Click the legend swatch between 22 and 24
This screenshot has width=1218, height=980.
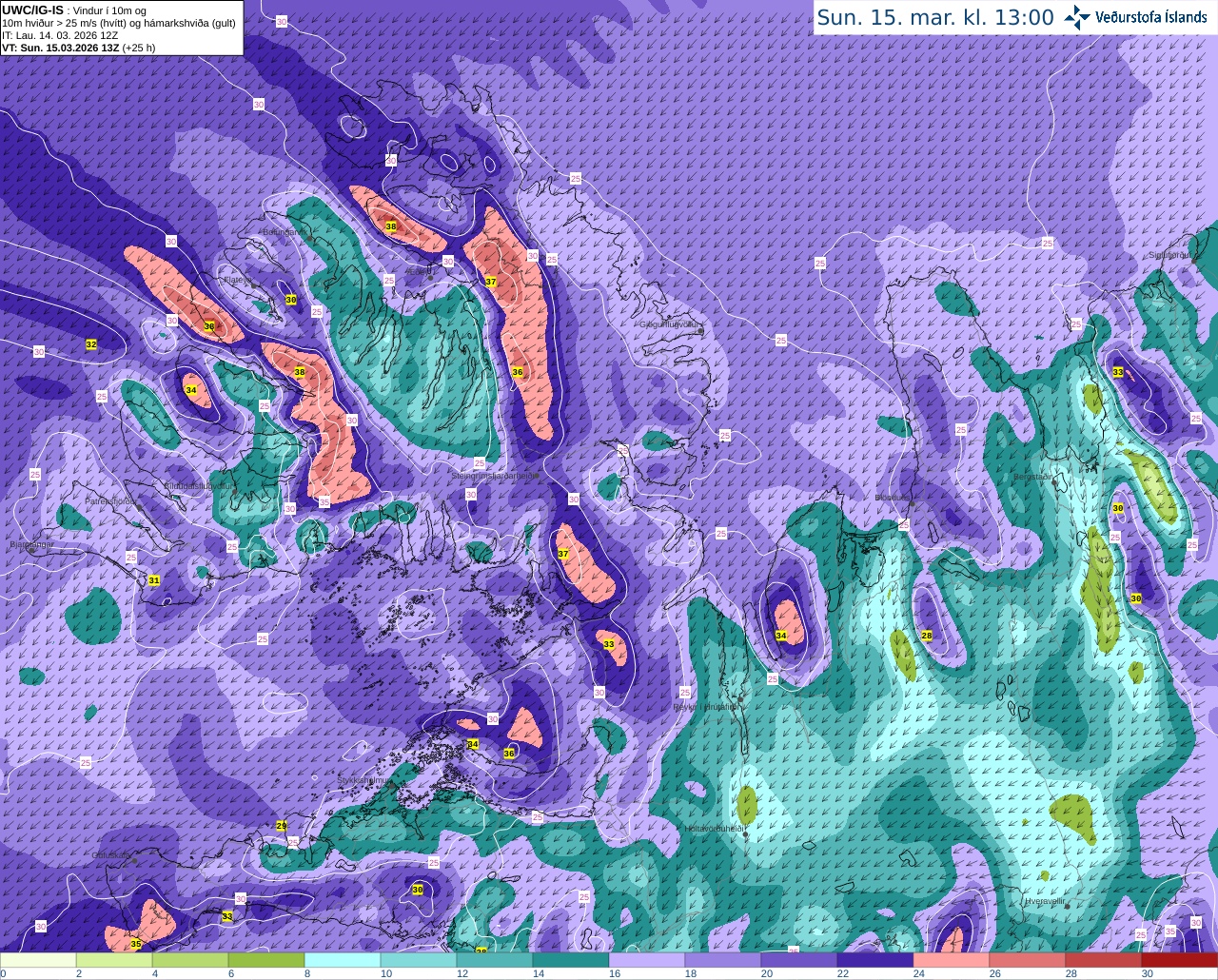[x=875, y=960]
